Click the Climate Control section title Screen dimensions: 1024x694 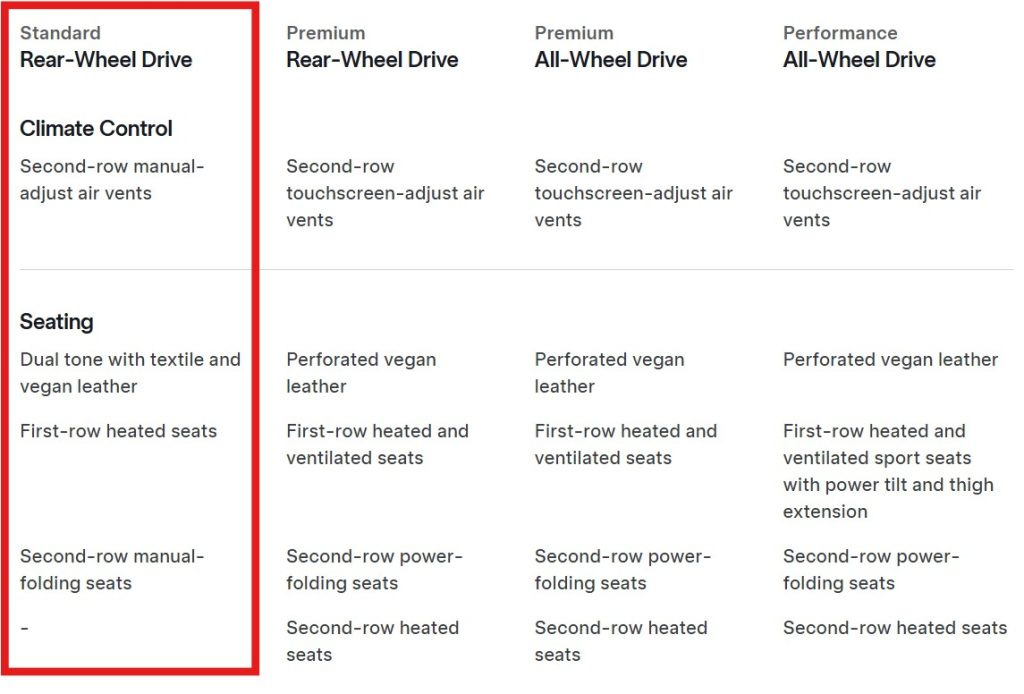[x=96, y=128]
